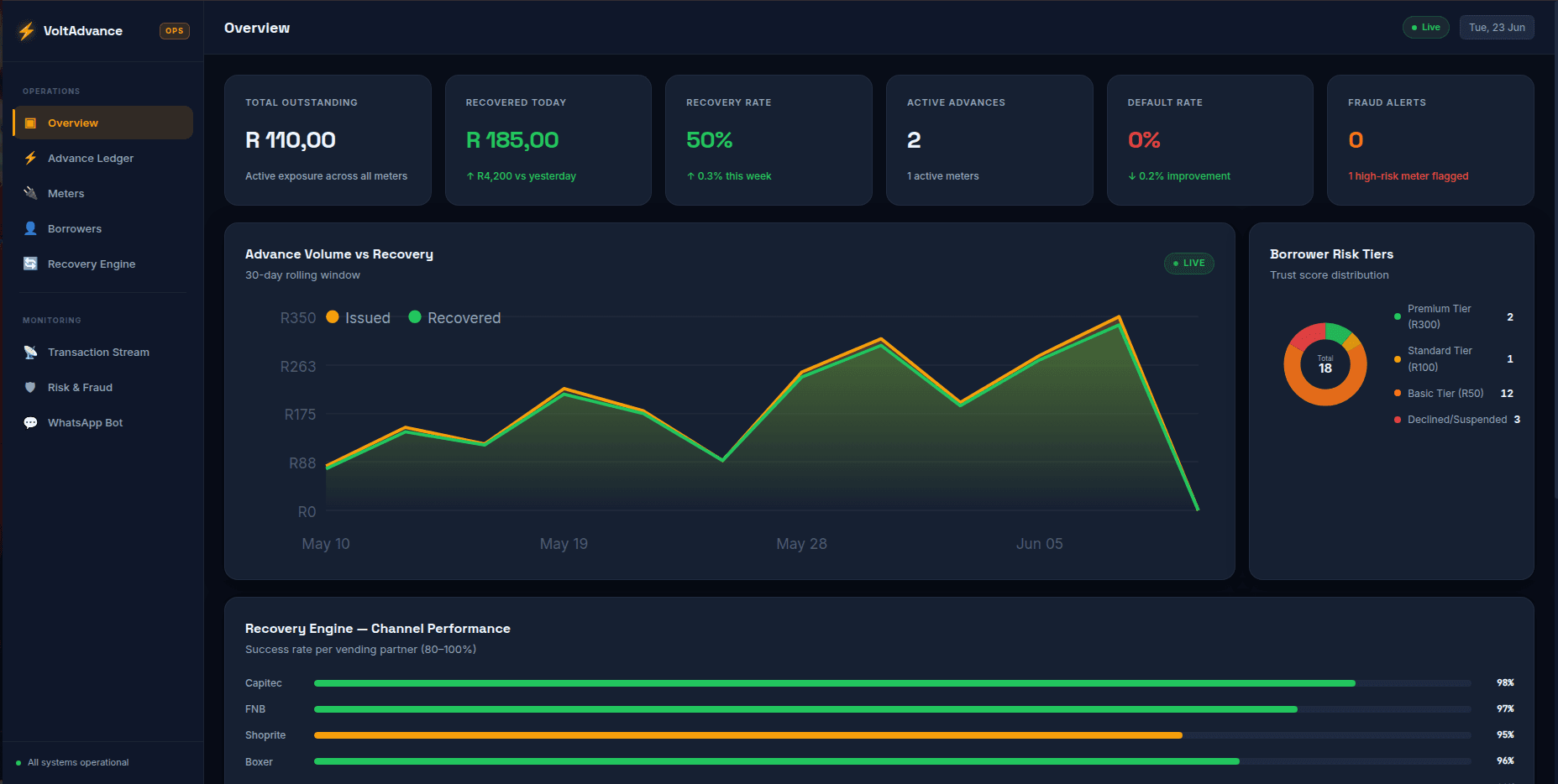Click the Fraud Alerts summary card
Viewport: 1558px width, 784px height.
tap(1430, 140)
